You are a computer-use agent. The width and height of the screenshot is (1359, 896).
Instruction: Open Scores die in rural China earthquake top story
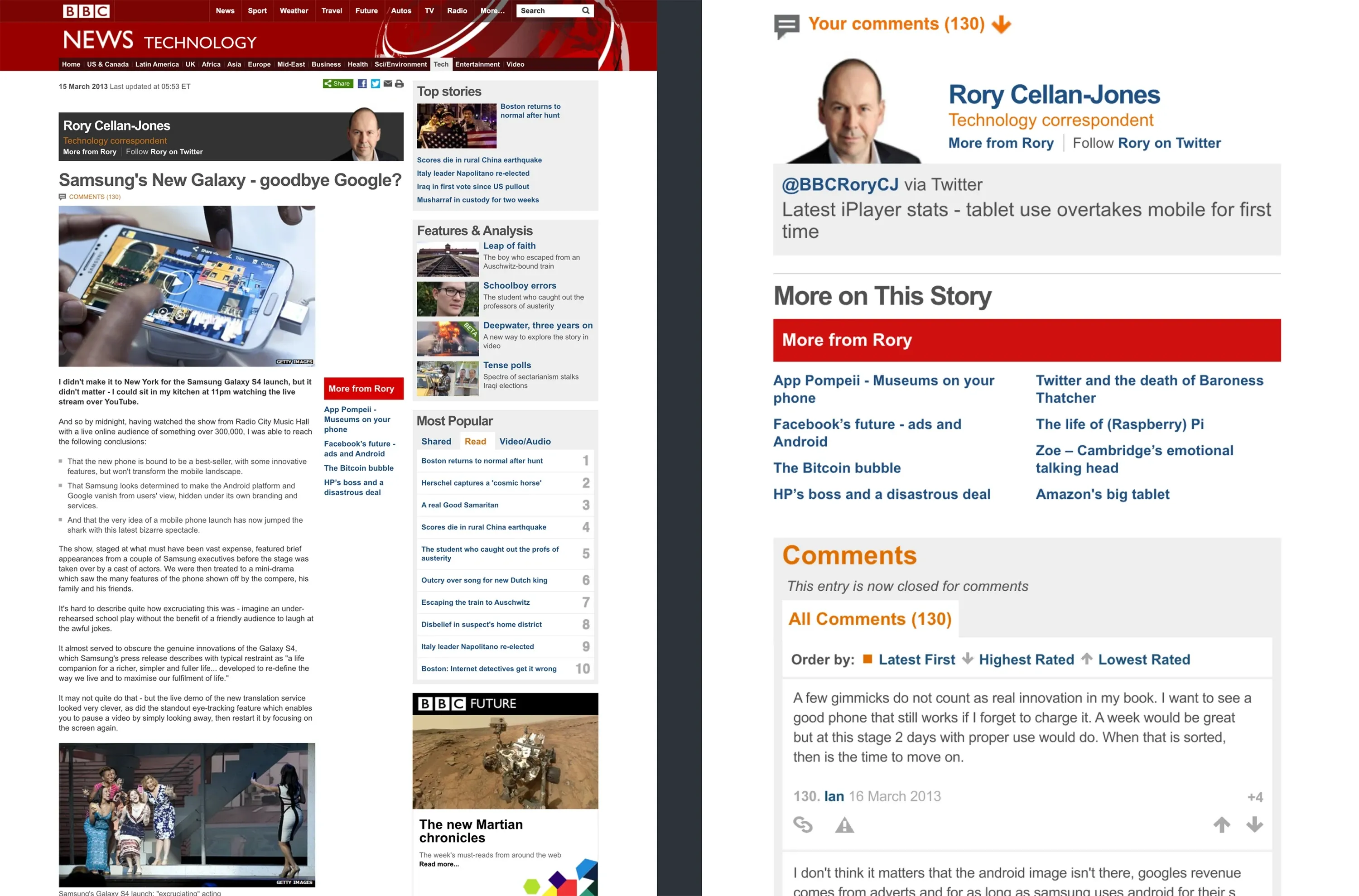(479, 160)
